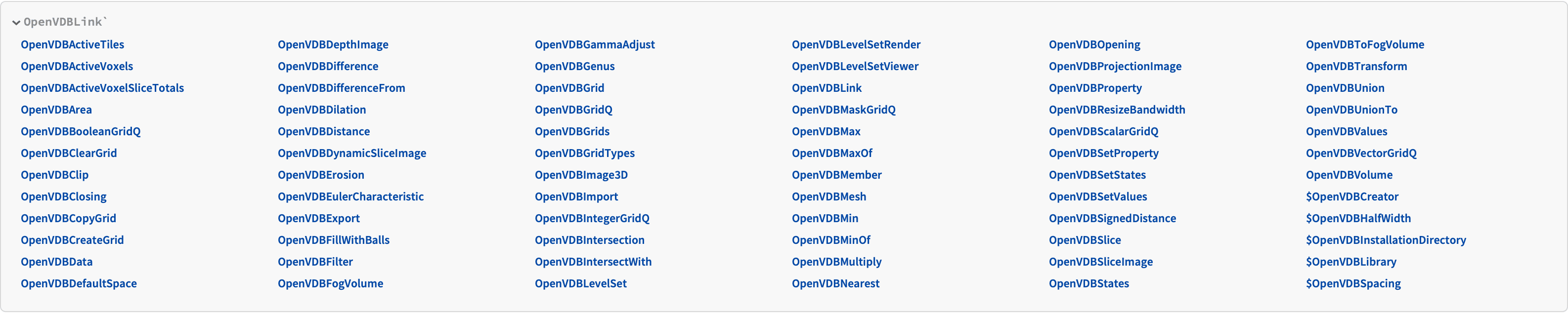Viewport: 1568px width, 313px height.
Task: Open the OpenVDBActiveTiles link
Action: pos(73,44)
